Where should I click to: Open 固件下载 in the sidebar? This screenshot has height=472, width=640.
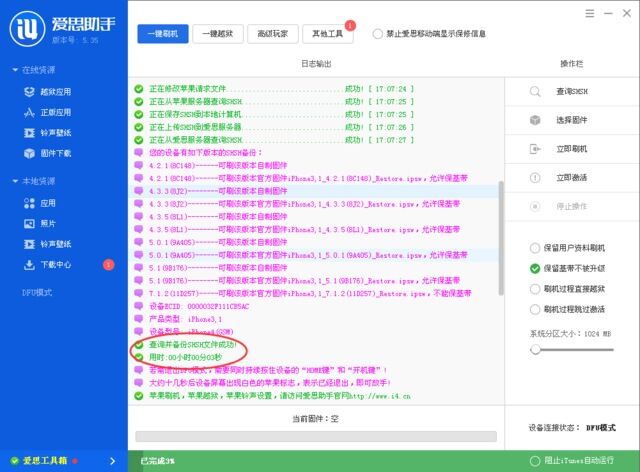tap(47, 154)
